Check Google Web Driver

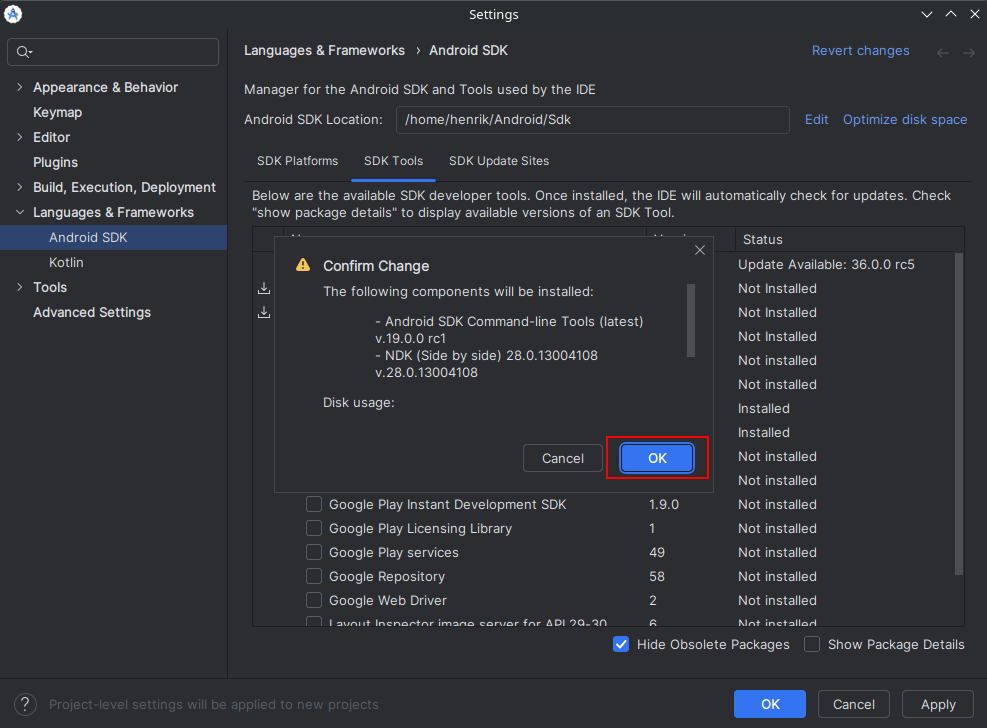coord(313,600)
